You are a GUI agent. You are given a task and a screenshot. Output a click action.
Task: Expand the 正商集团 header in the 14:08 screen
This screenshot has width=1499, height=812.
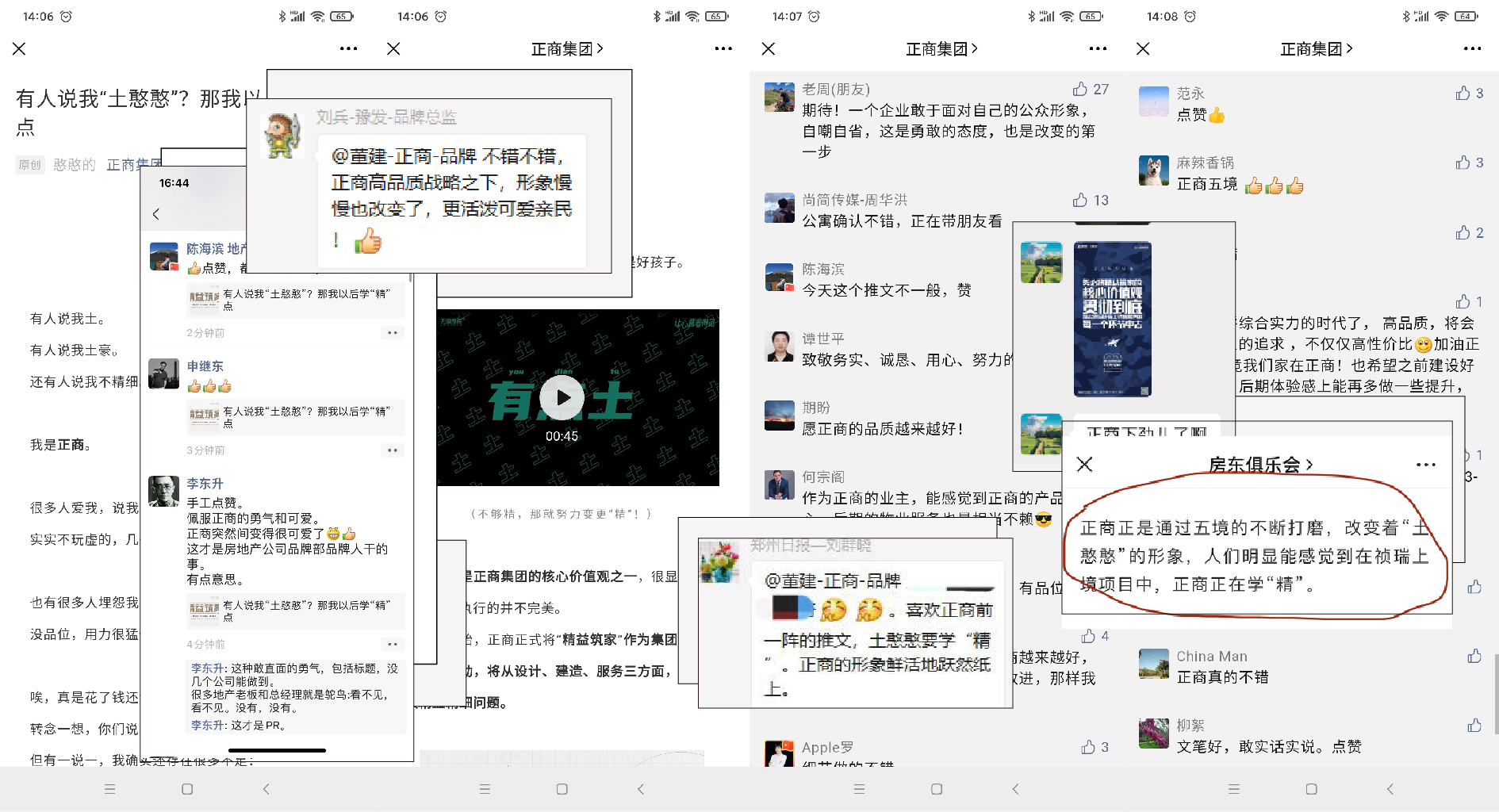(1317, 48)
